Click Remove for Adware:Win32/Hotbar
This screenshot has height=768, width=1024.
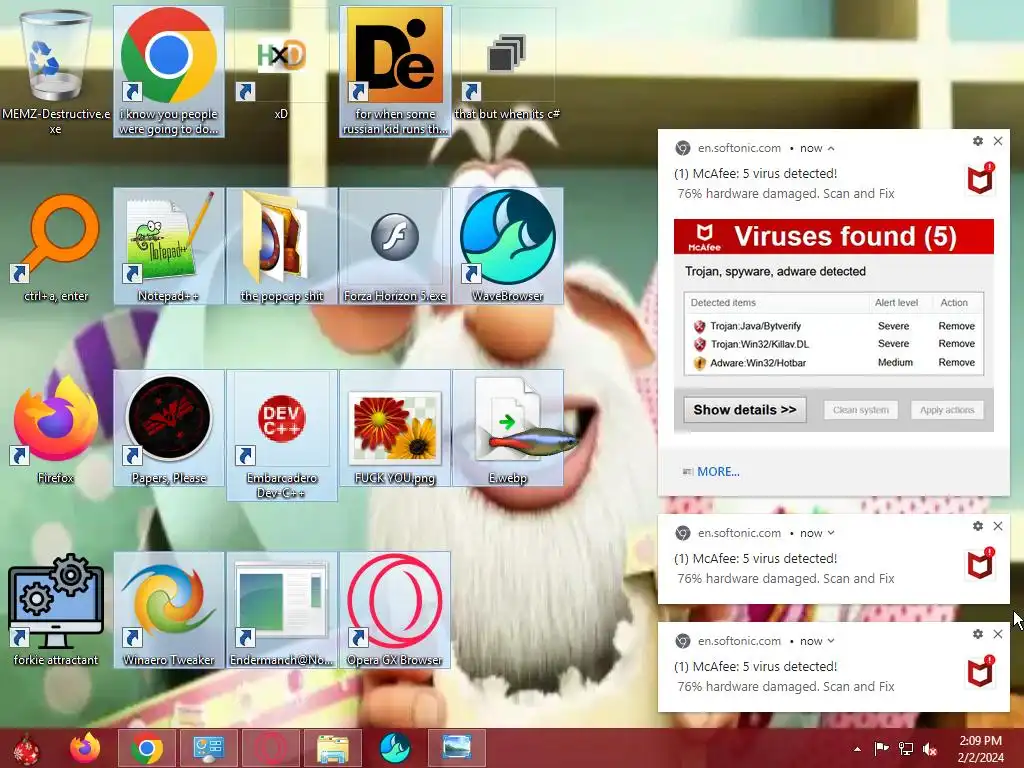point(956,362)
